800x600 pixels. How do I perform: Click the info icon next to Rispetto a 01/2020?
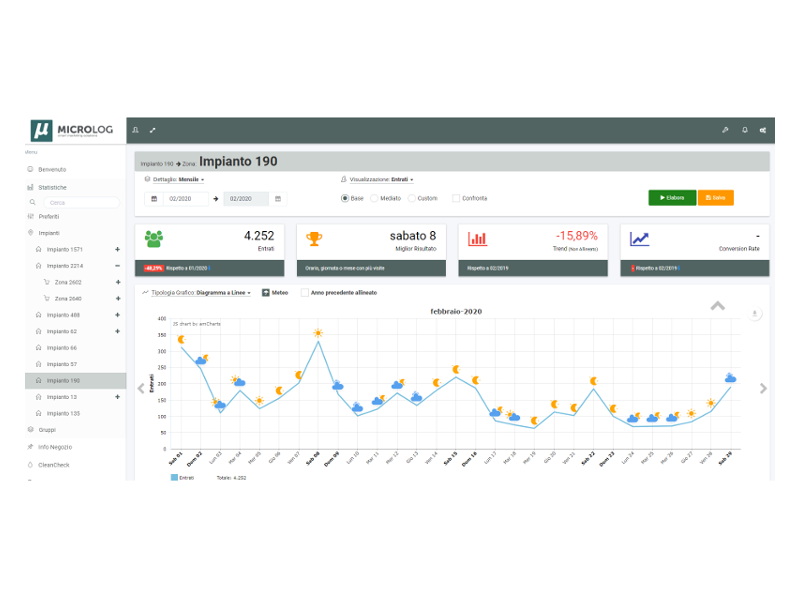click(x=210, y=268)
